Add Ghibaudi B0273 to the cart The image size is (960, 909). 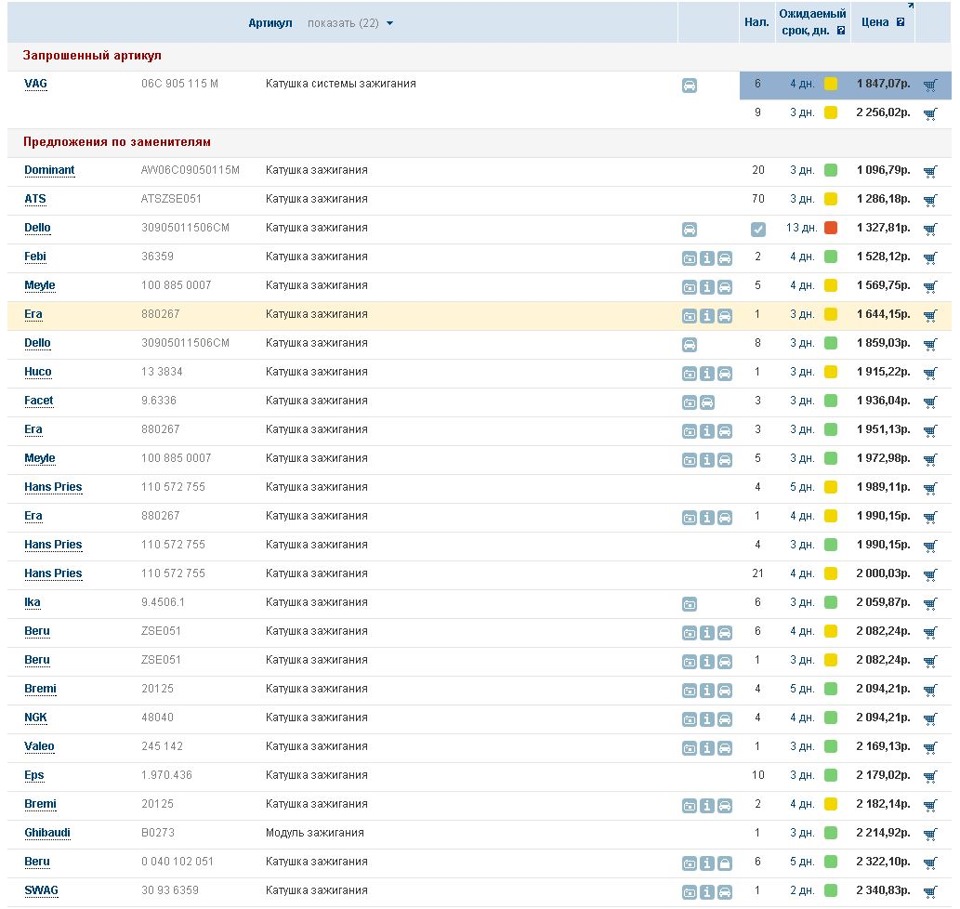coord(930,833)
